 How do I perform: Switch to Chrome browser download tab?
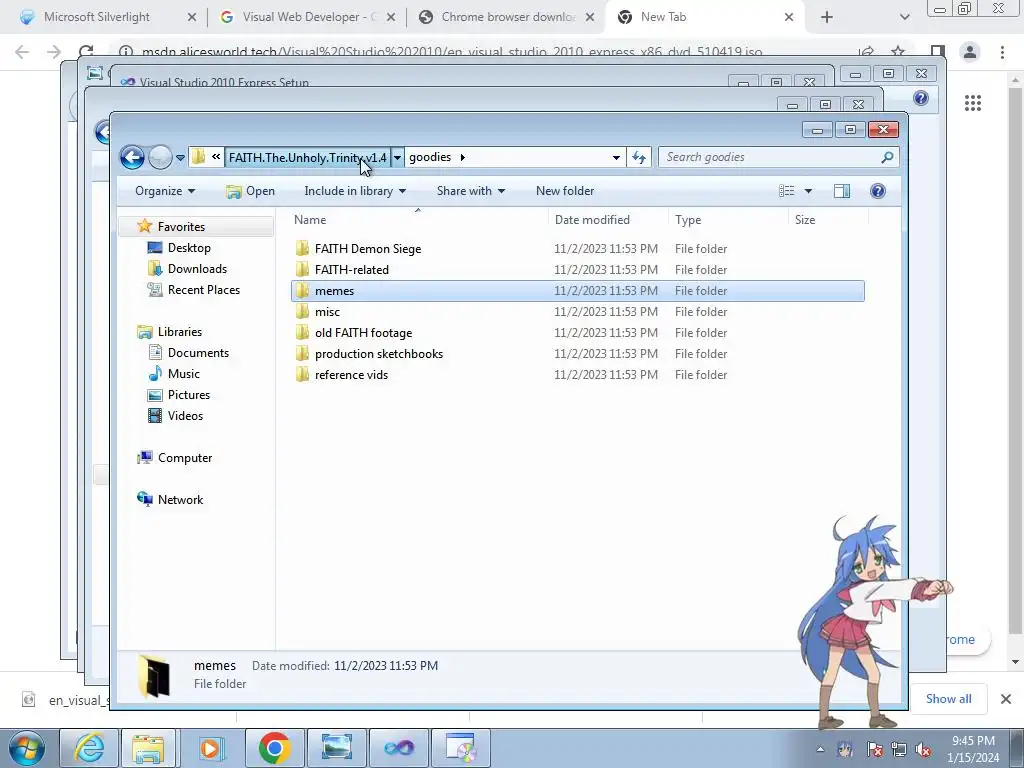[506, 17]
